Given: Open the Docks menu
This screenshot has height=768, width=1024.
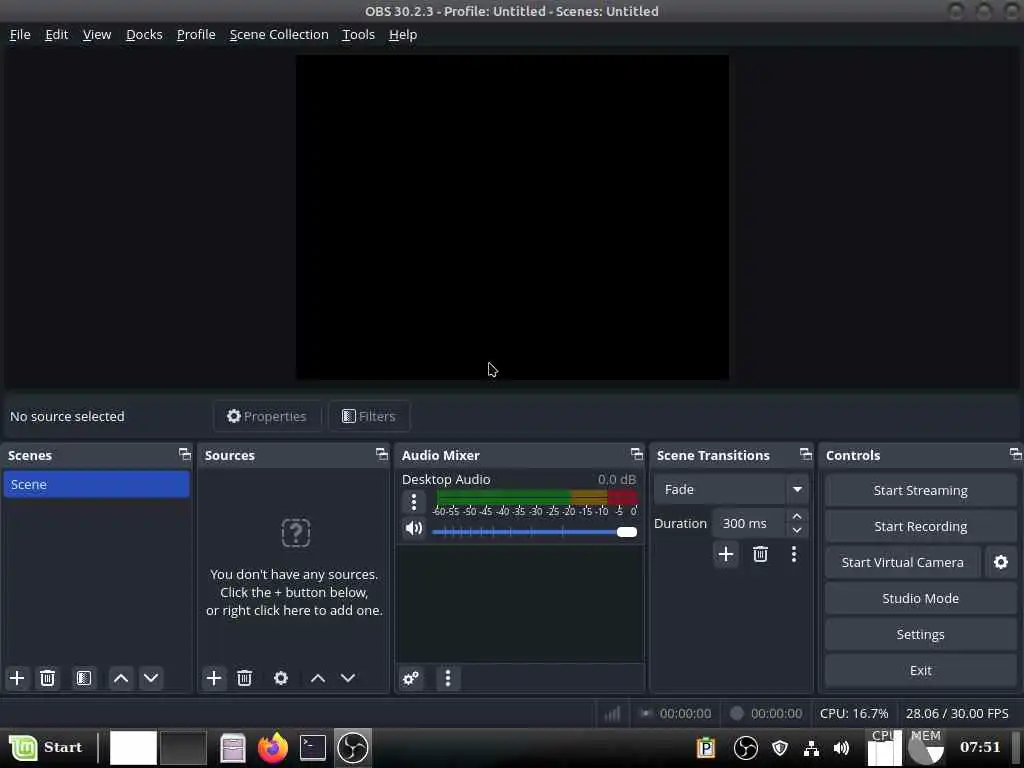Looking at the screenshot, I should pos(144,35).
